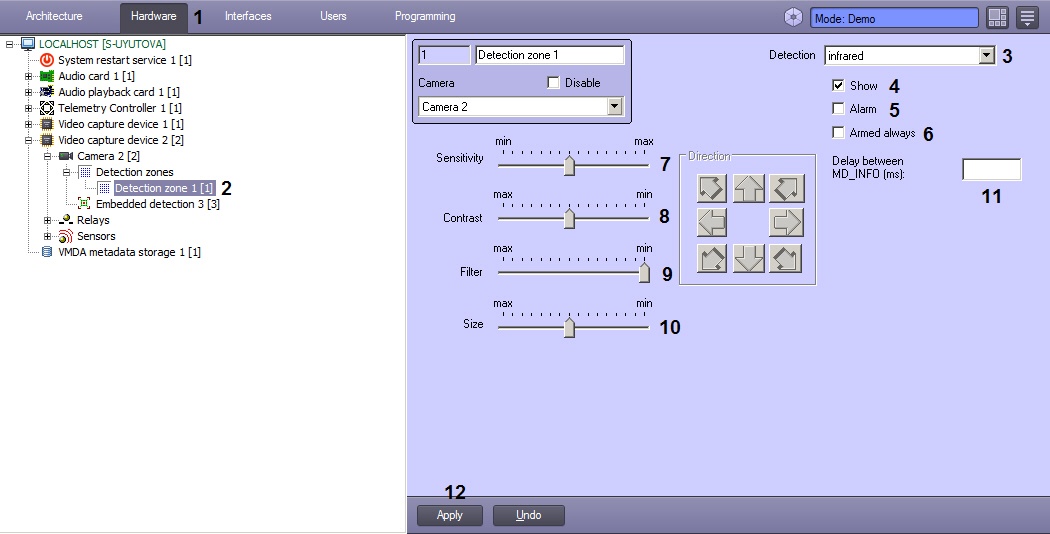The image size is (1050, 534).
Task: Select VMDA metadata storage 1 [1] item
Action: click(129, 252)
